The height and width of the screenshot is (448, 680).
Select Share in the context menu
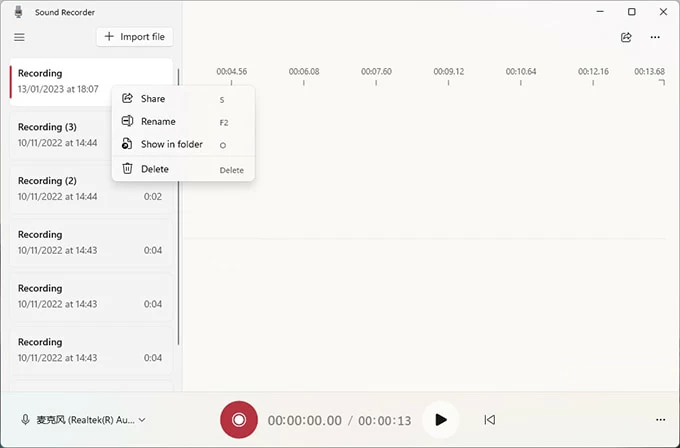tap(153, 99)
